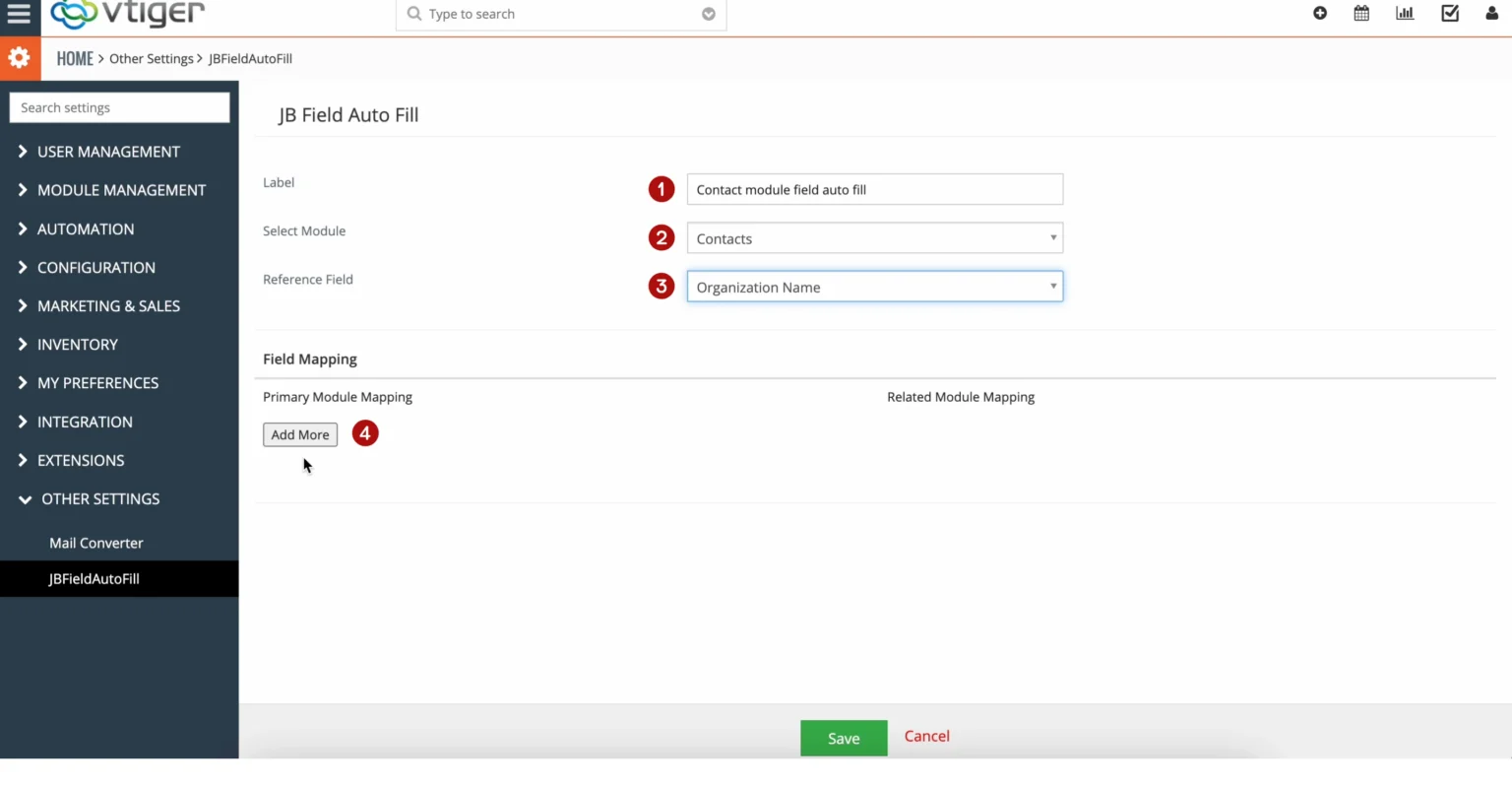
Task: Expand the USER MANAGEMENT section
Action: pyautogui.click(x=108, y=152)
